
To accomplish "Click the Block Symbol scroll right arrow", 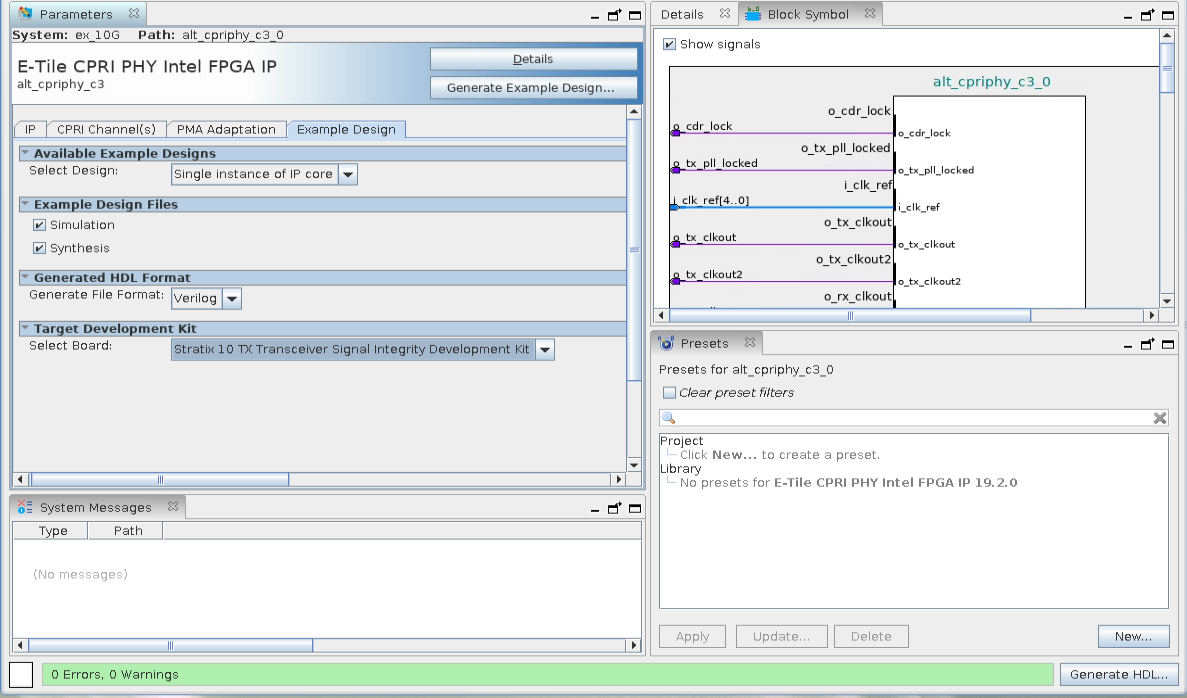I will [1151, 316].
